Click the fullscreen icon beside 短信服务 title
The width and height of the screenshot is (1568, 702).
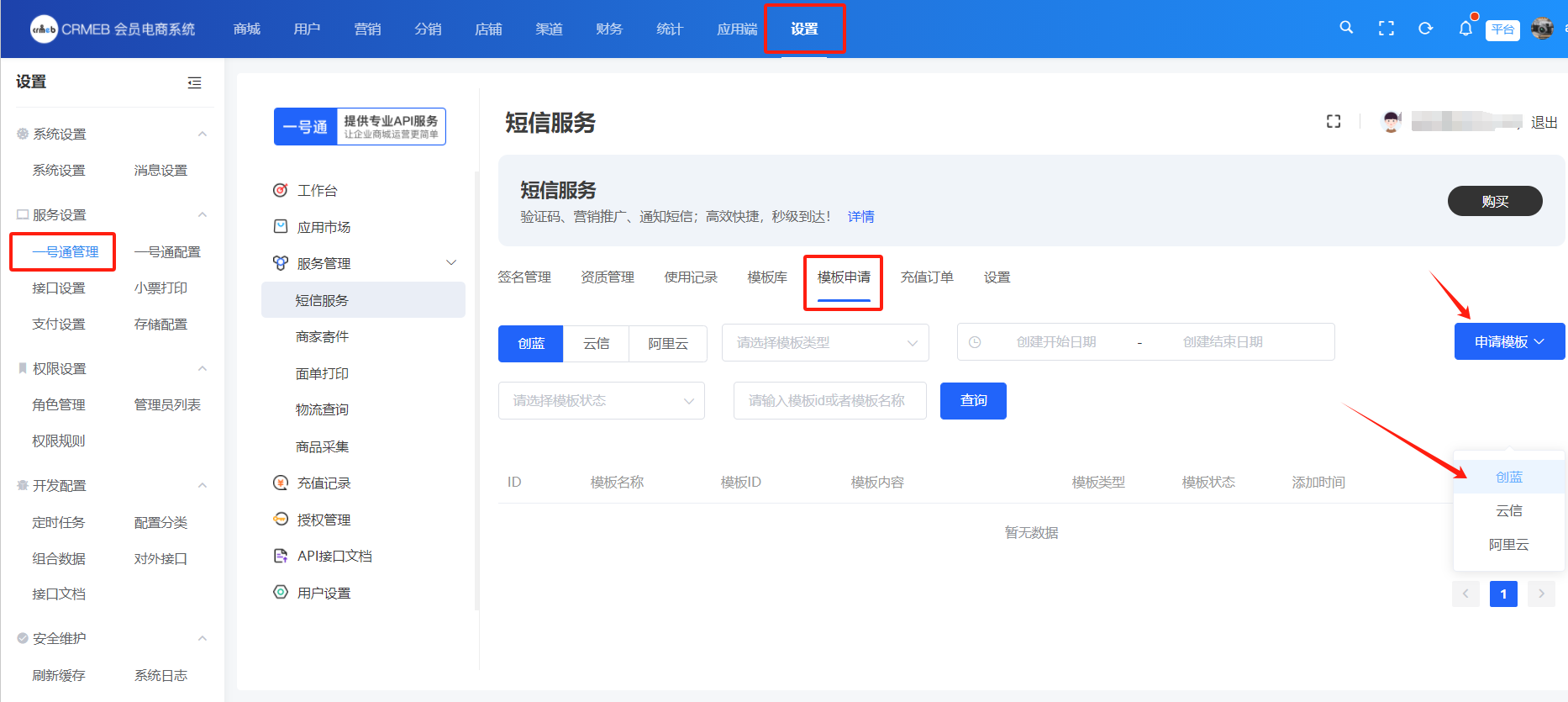pos(1334,122)
